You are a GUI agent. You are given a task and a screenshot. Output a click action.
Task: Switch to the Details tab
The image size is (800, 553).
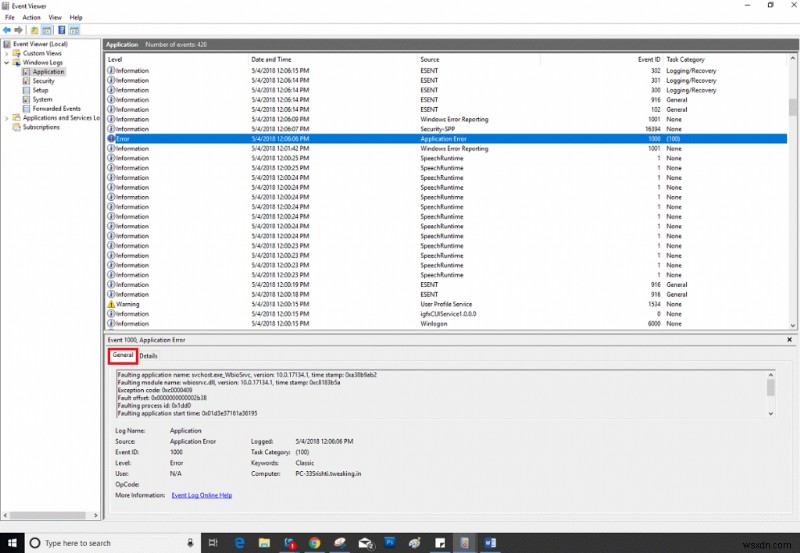click(148, 356)
